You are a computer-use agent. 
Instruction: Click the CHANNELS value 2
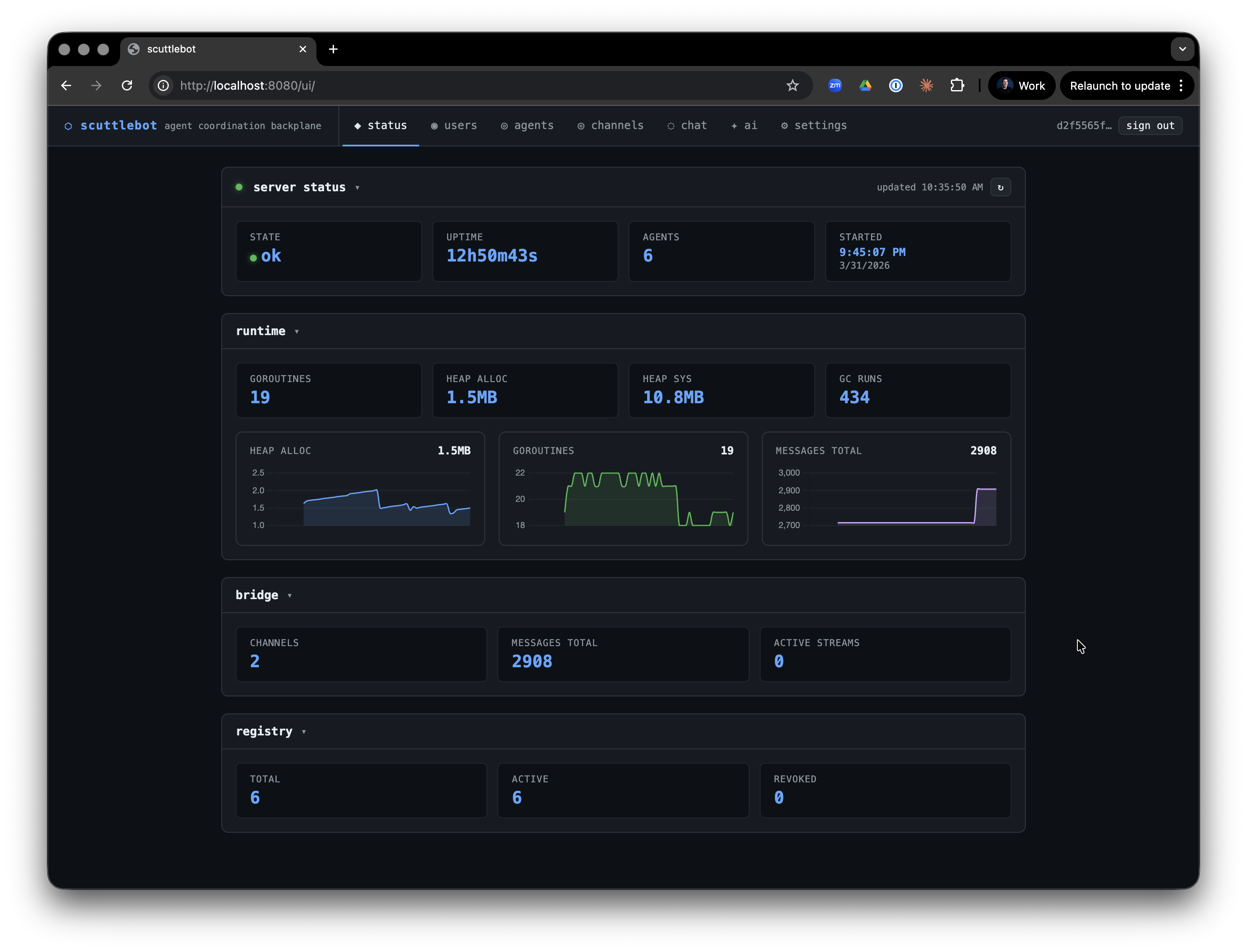(254, 661)
